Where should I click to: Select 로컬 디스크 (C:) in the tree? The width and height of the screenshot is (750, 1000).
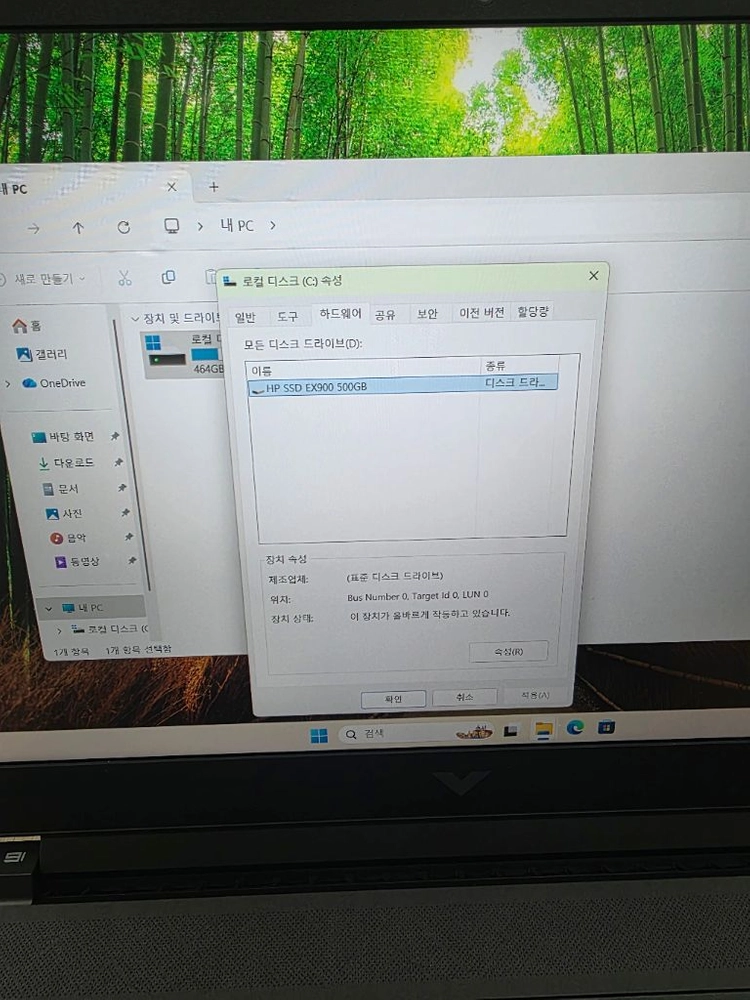[110, 629]
